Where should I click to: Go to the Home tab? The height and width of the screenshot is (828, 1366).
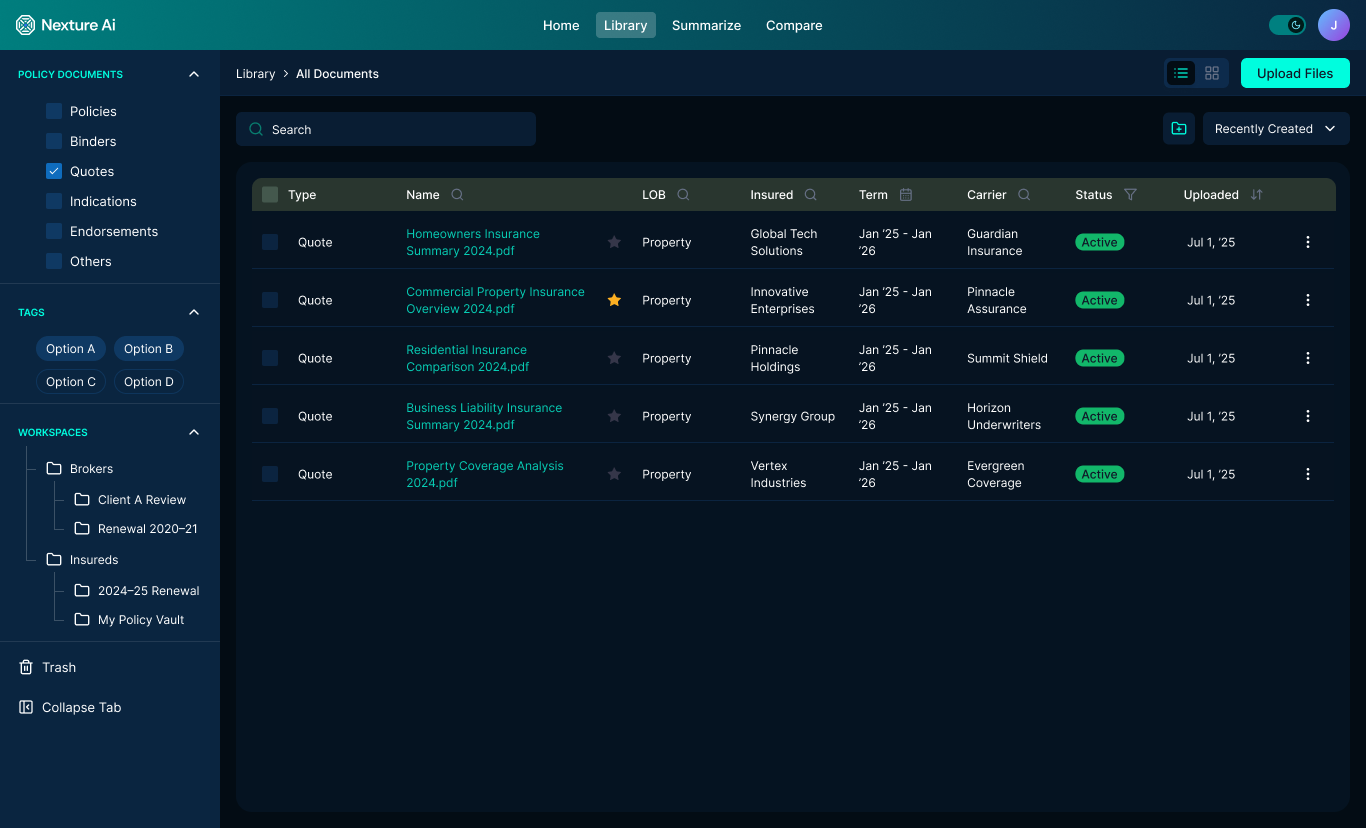(x=561, y=25)
